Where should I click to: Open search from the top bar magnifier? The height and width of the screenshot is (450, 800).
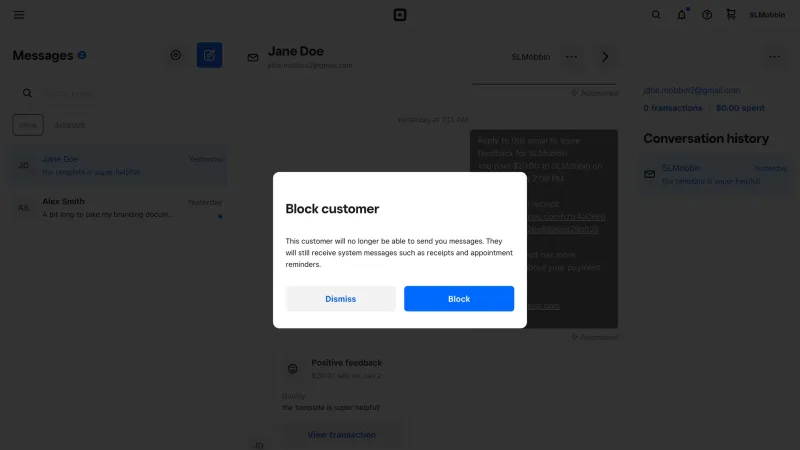(x=656, y=15)
